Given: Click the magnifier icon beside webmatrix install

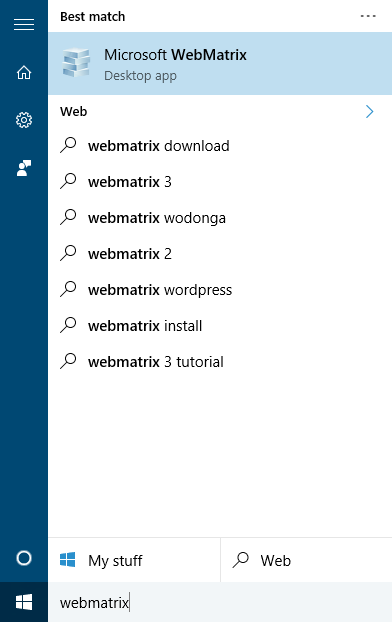Looking at the screenshot, I should point(68,325).
